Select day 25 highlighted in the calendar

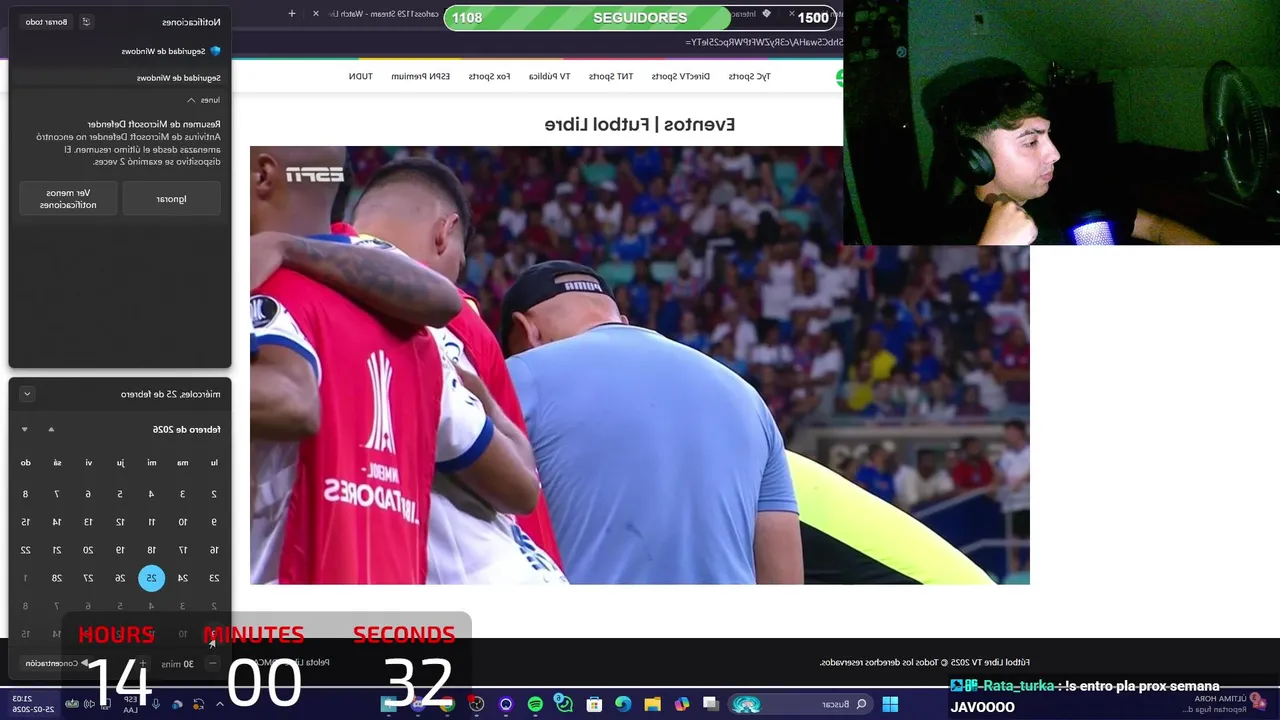[x=151, y=577]
